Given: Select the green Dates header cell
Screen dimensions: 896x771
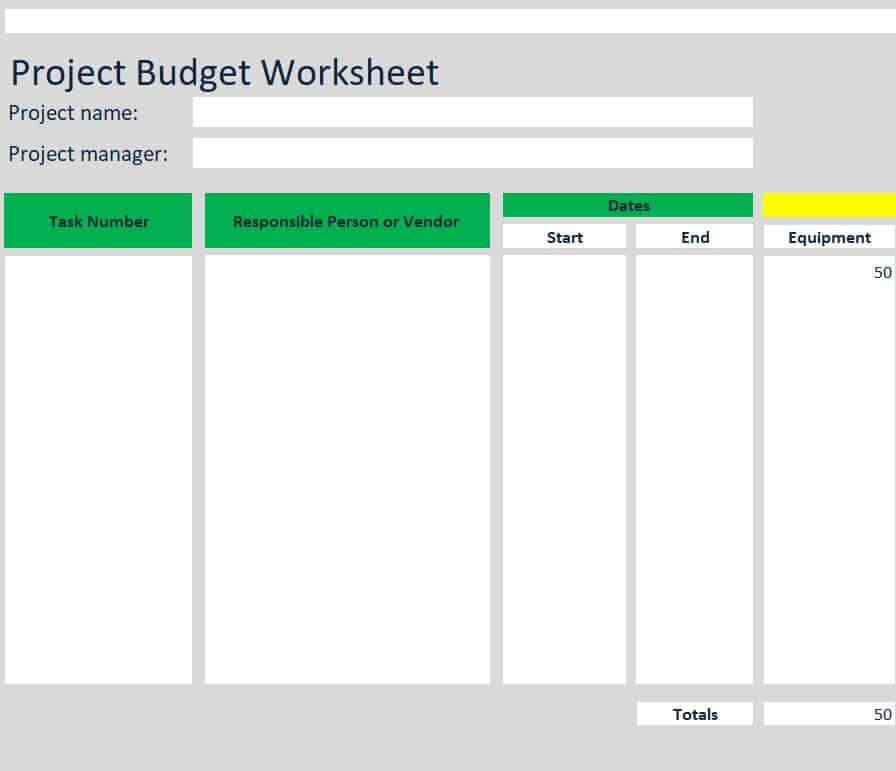Looking at the screenshot, I should pos(628,205).
